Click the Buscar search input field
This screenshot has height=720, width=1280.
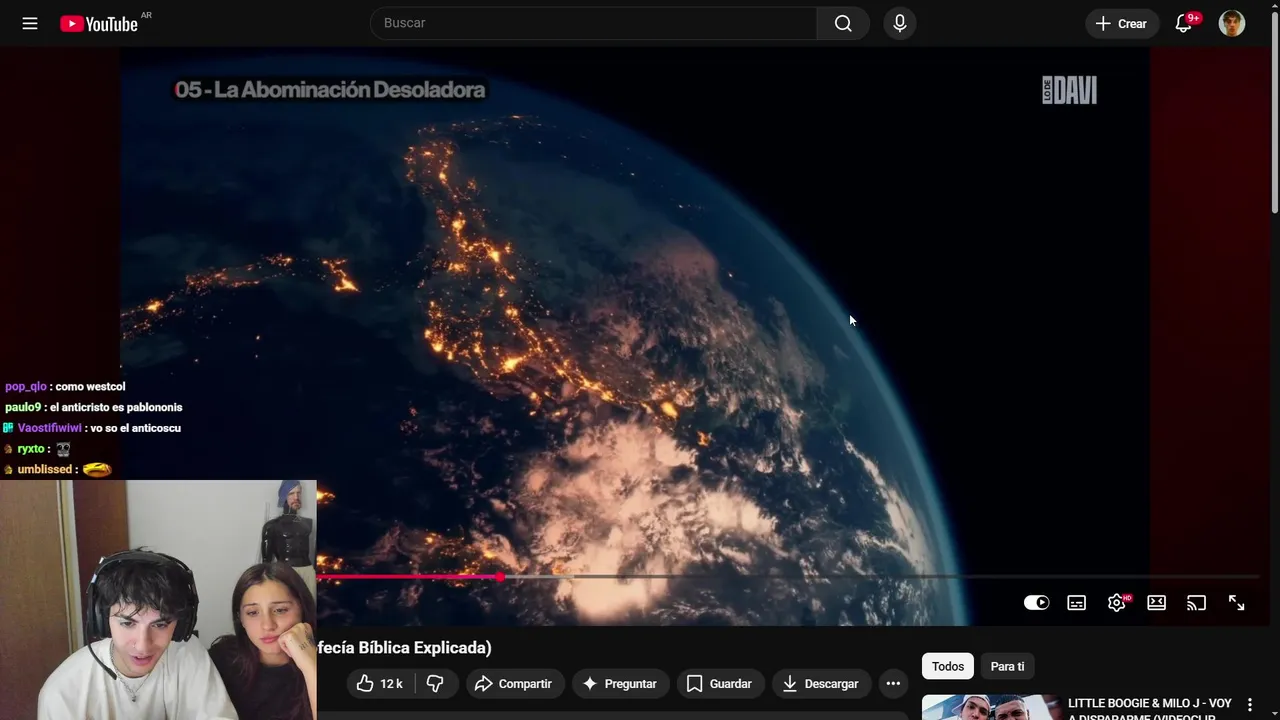[x=594, y=23]
